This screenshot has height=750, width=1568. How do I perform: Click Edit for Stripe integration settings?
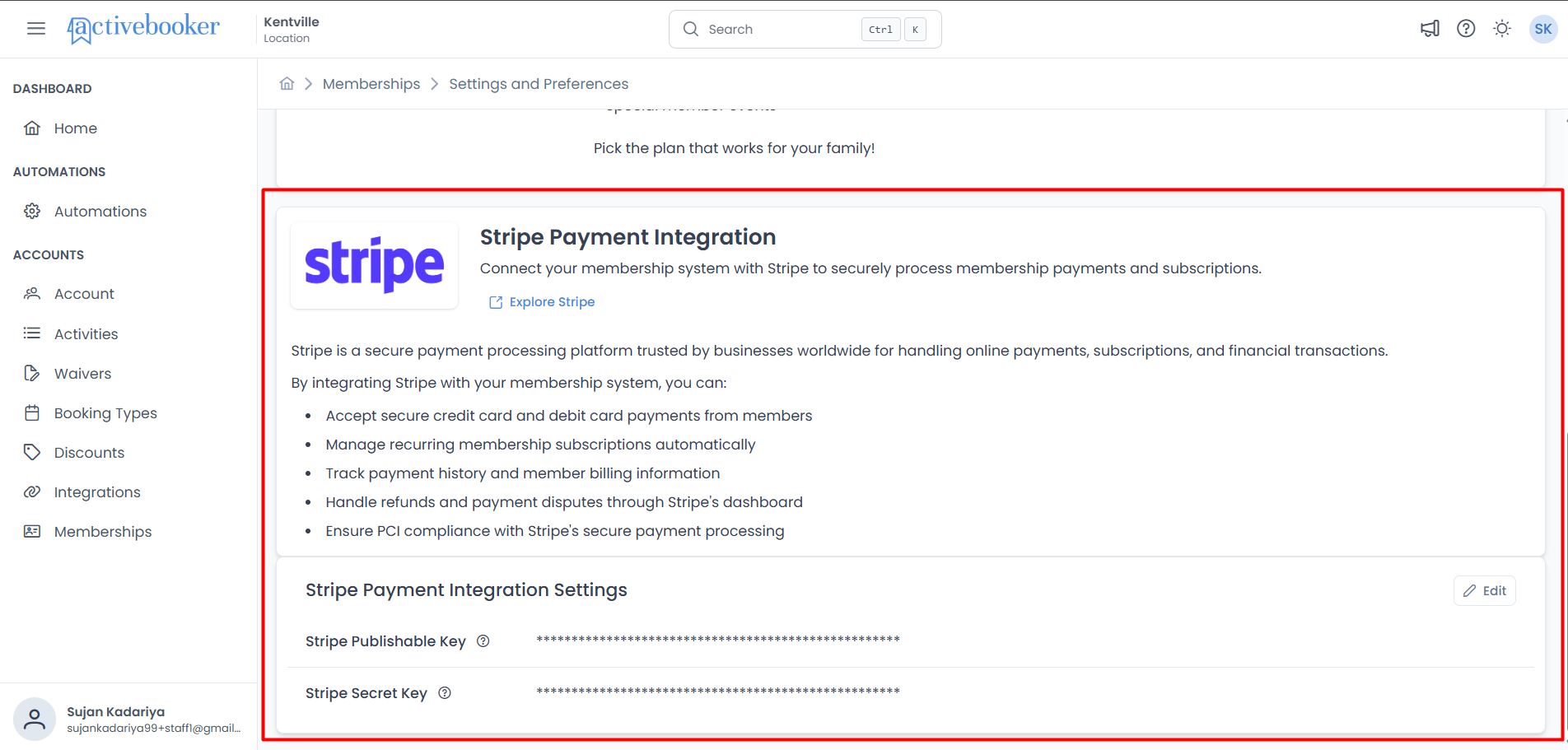point(1484,590)
